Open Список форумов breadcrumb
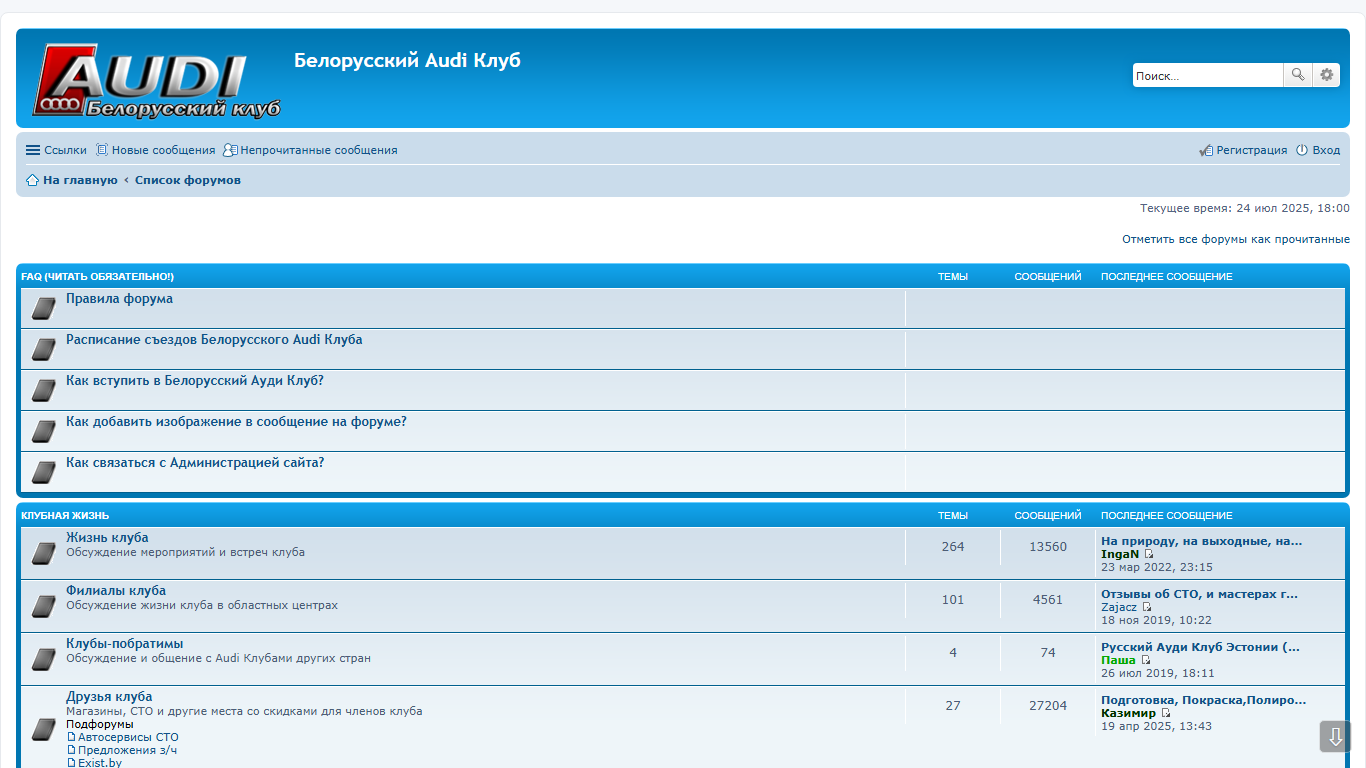Image resolution: width=1366 pixels, height=768 pixels. (x=188, y=180)
